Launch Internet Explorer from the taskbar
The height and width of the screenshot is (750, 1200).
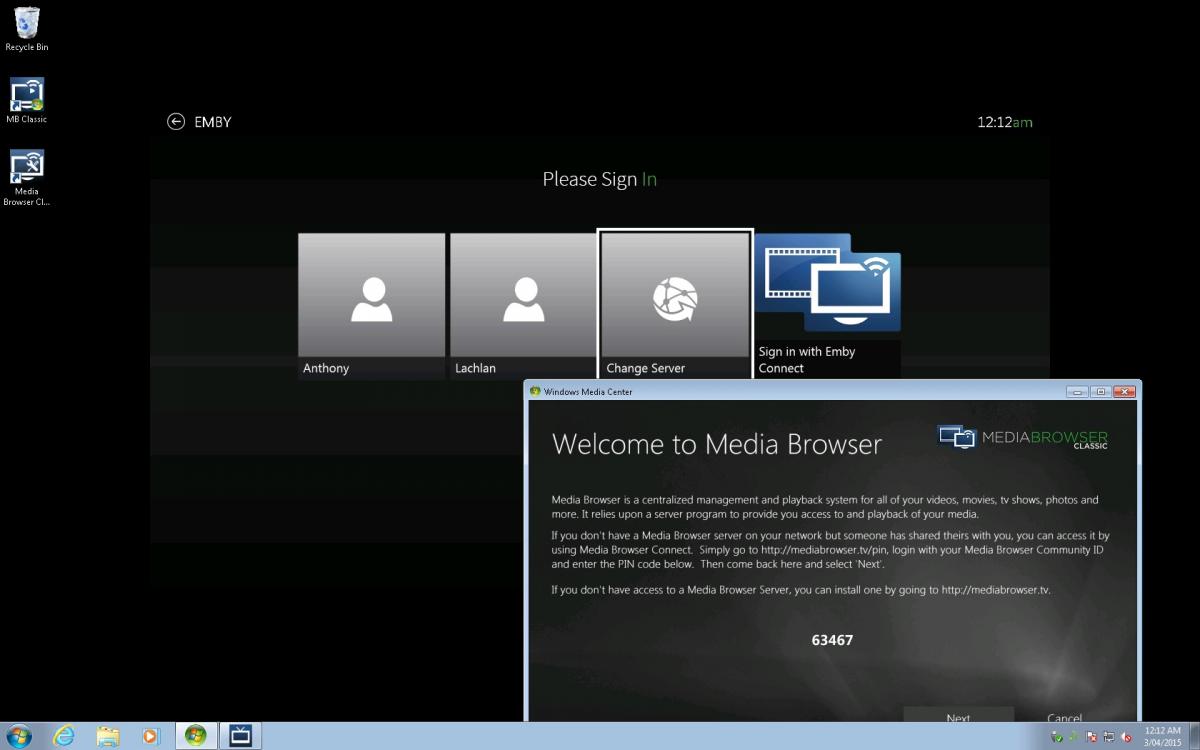pos(64,736)
